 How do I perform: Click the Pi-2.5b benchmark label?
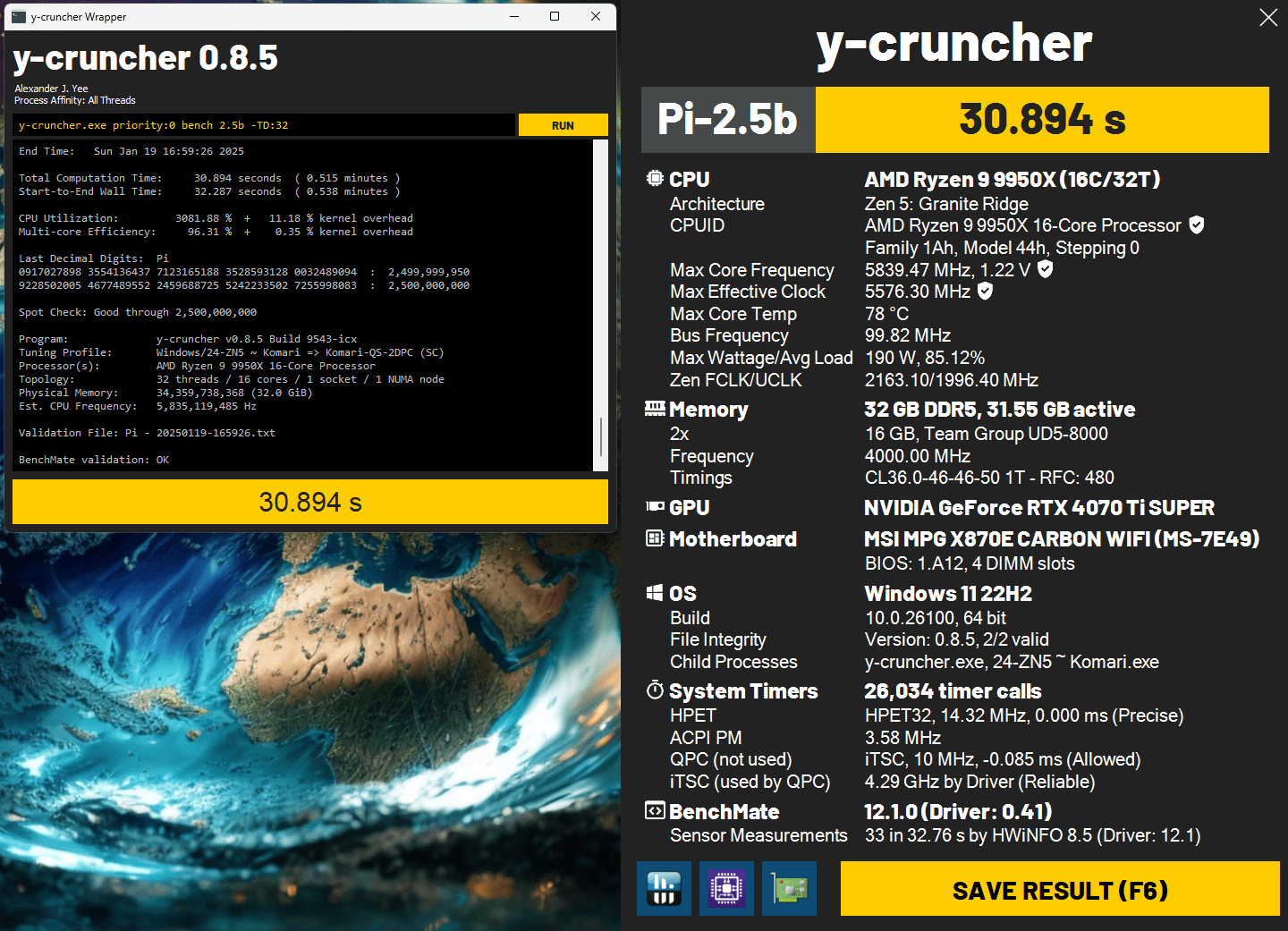click(x=727, y=120)
